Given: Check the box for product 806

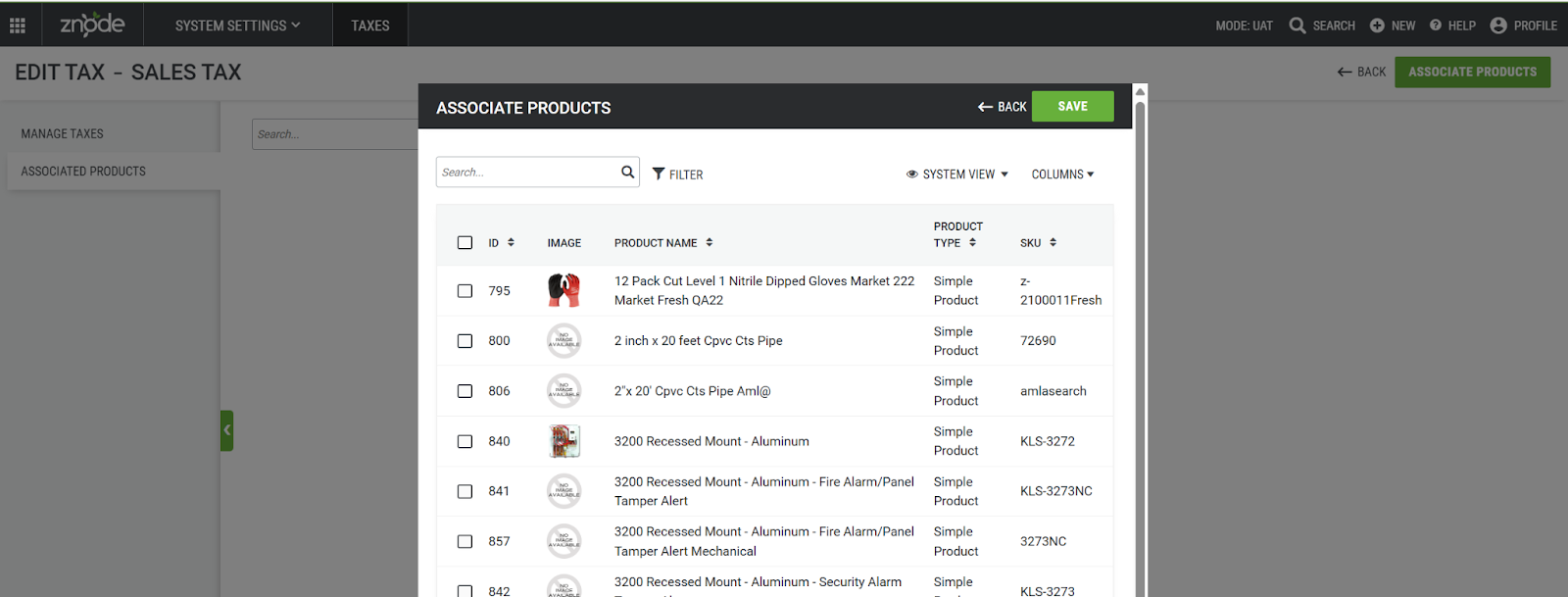Looking at the screenshot, I should (x=465, y=391).
